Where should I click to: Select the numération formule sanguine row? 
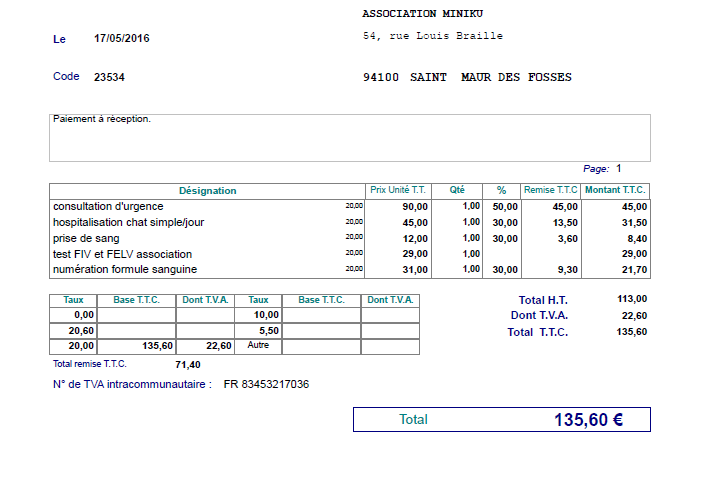[125, 269]
